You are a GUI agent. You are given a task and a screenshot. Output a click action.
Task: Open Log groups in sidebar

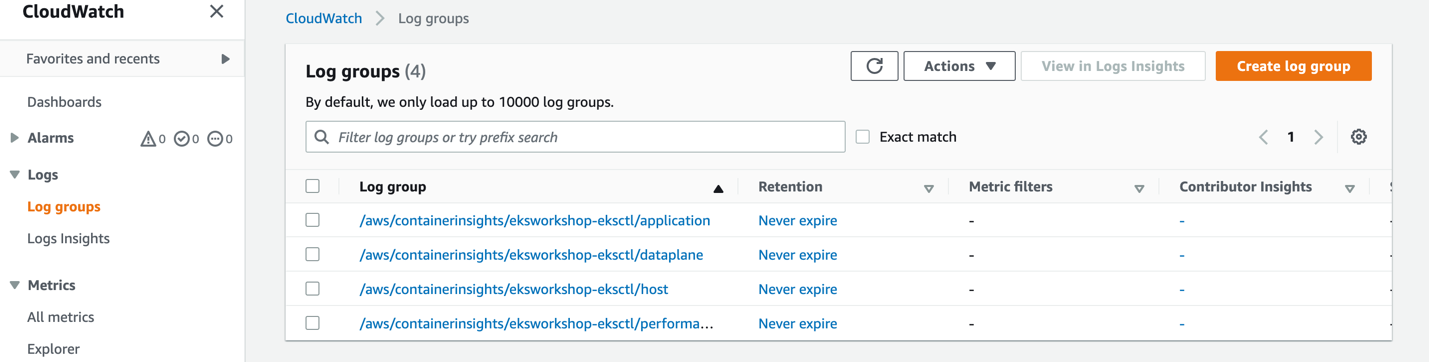pyautogui.click(x=64, y=206)
